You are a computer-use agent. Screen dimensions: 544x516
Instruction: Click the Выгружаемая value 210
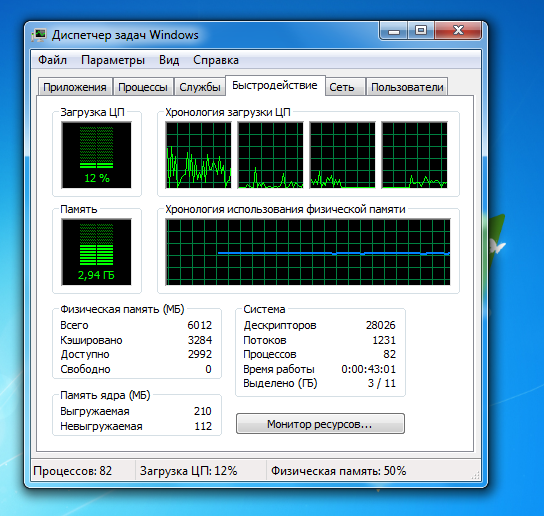tap(203, 411)
